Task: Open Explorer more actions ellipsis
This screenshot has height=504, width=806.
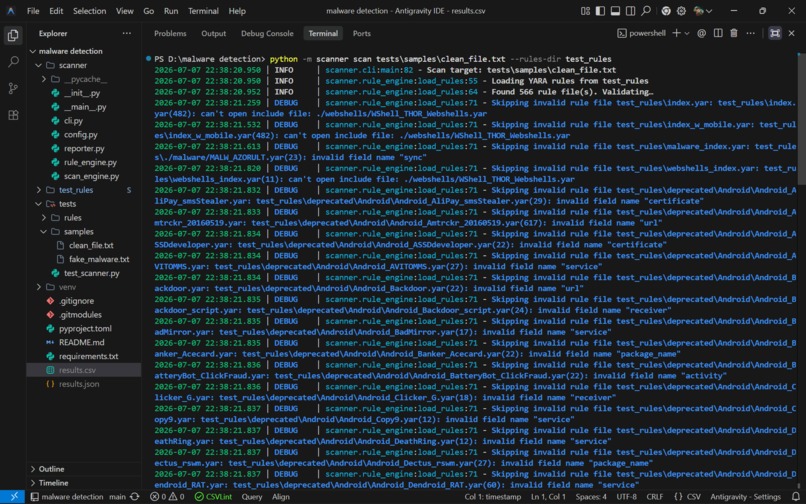Action: click(127, 33)
